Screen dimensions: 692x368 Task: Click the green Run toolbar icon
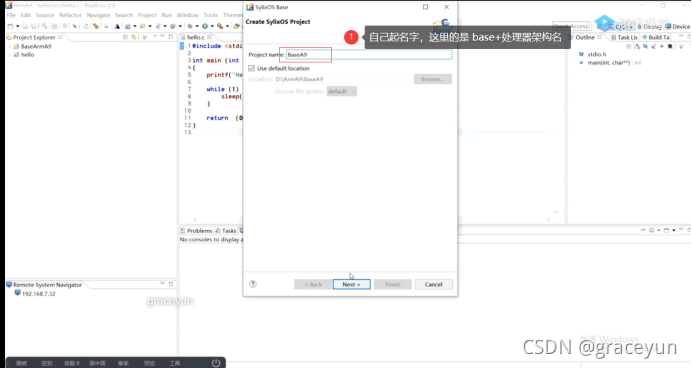(205, 26)
